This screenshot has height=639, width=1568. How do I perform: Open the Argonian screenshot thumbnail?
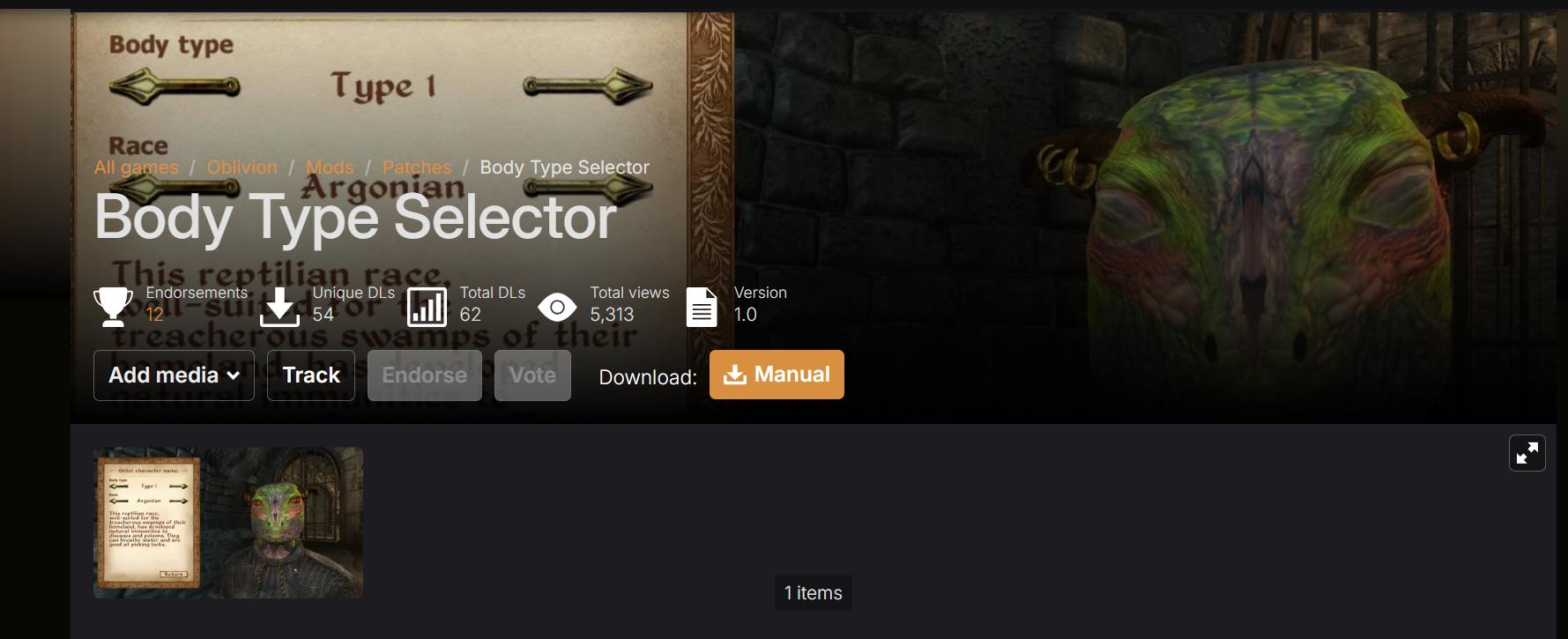[228, 523]
